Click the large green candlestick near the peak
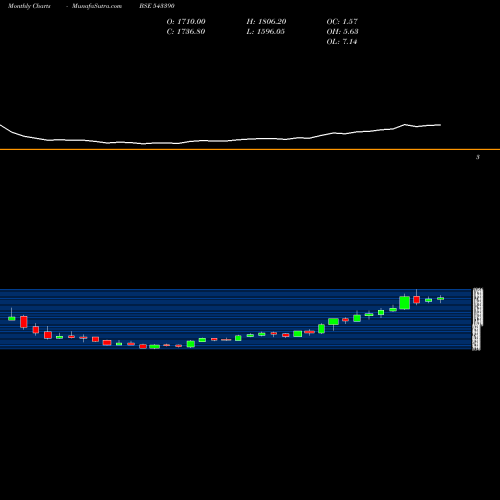The height and width of the screenshot is (500, 500). coord(405,303)
